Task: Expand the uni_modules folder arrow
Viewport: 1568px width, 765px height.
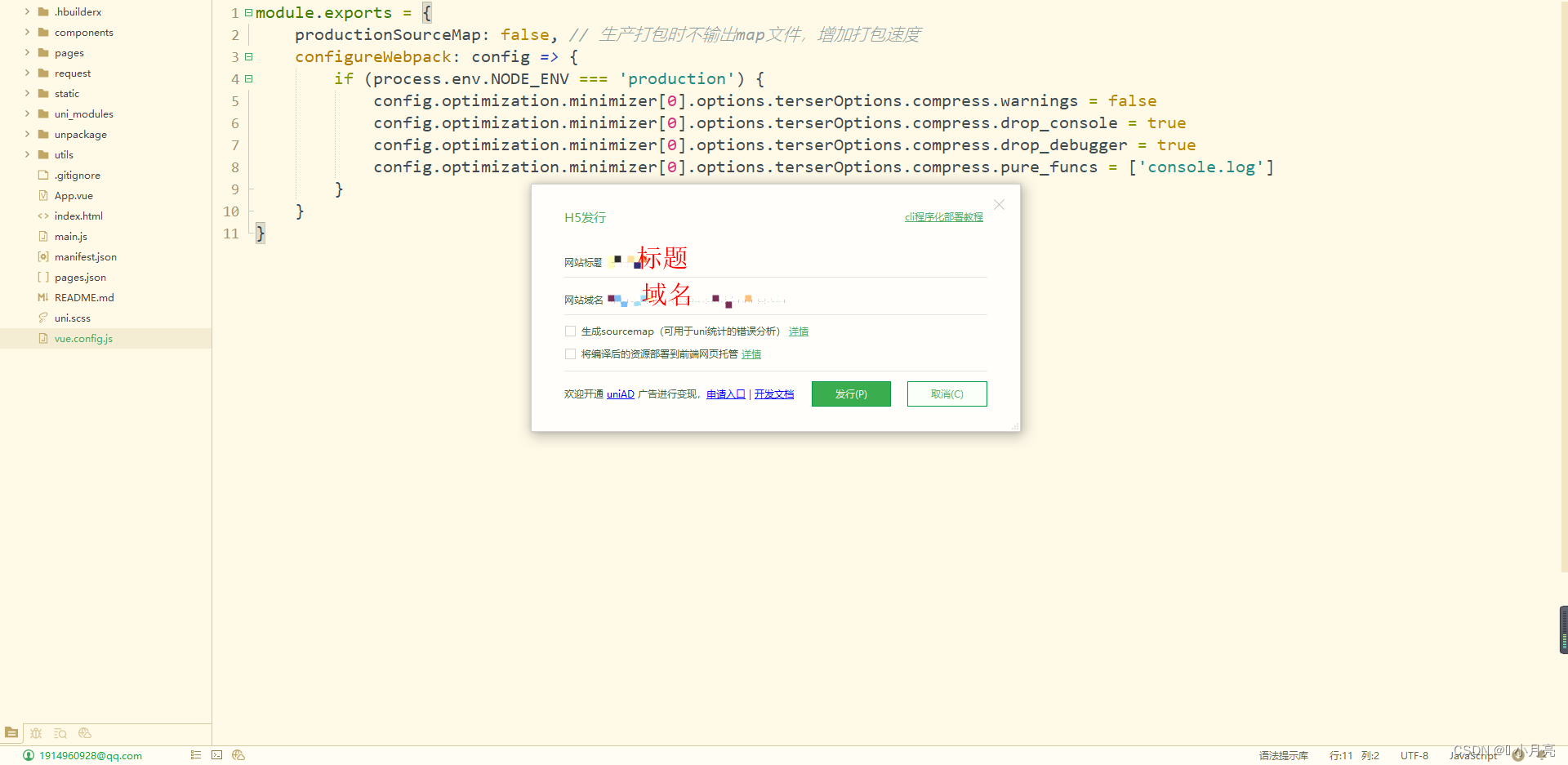Action: 27,113
